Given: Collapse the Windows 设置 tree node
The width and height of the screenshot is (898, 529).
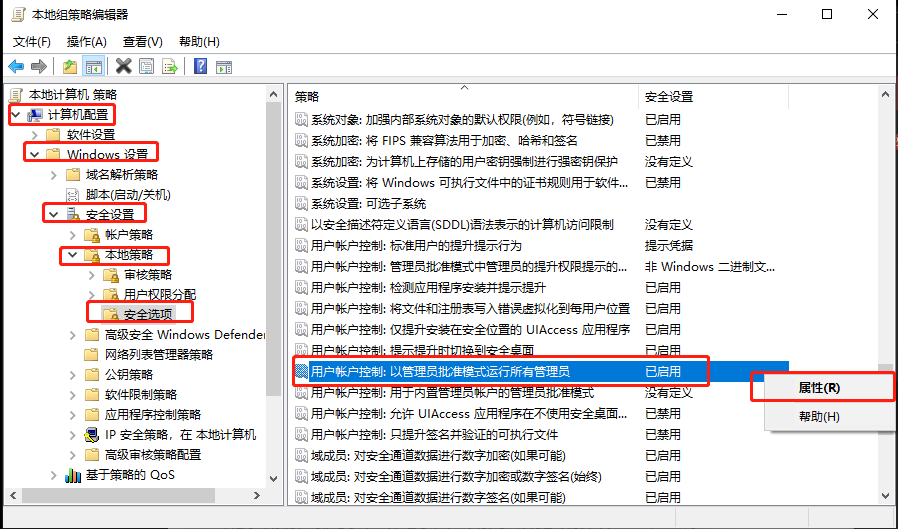Looking at the screenshot, I should coord(34,154).
